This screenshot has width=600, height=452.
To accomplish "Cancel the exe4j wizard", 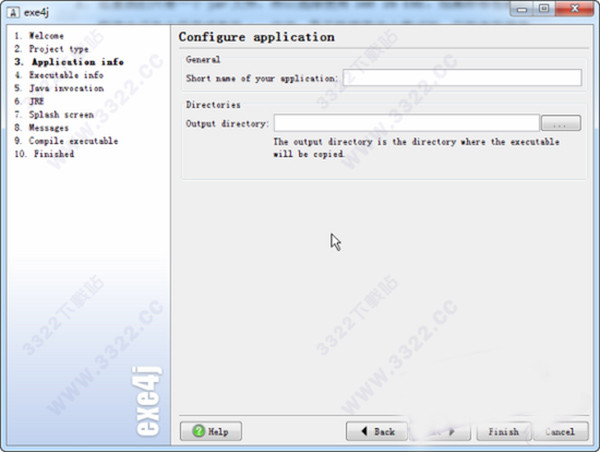I will click(x=561, y=432).
